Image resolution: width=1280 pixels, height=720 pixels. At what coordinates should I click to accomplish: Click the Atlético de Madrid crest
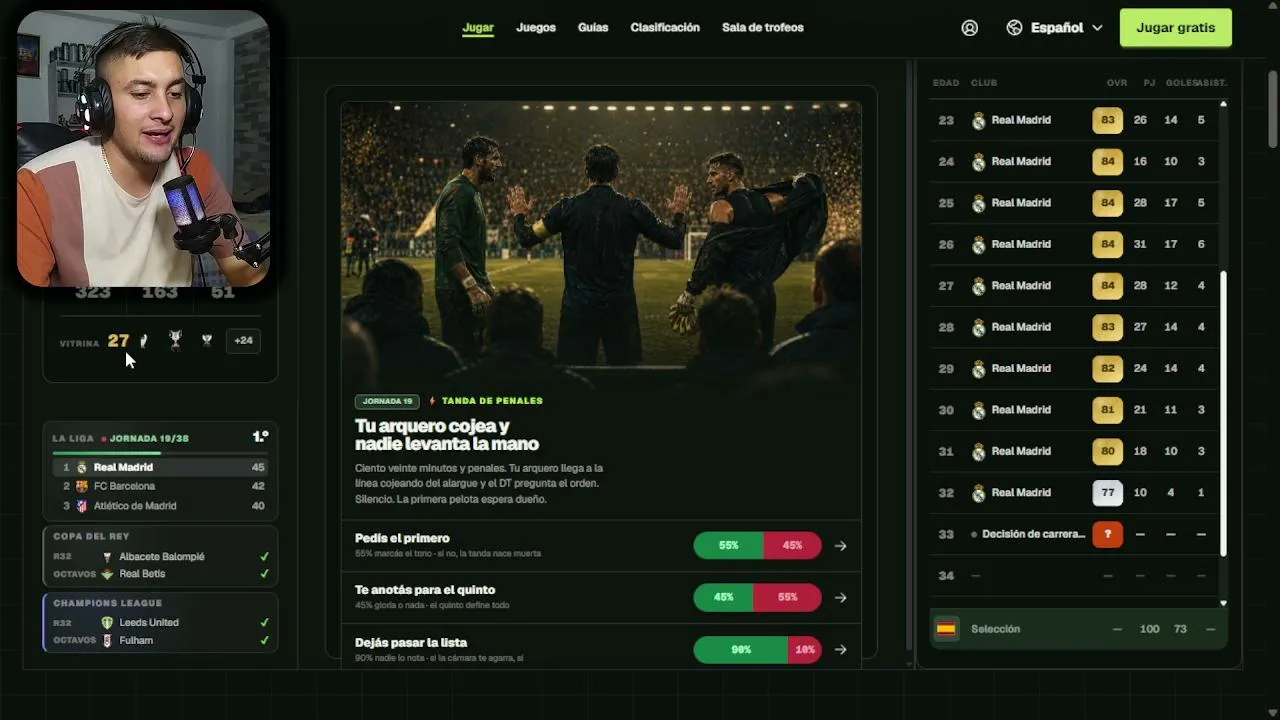tap(82, 506)
